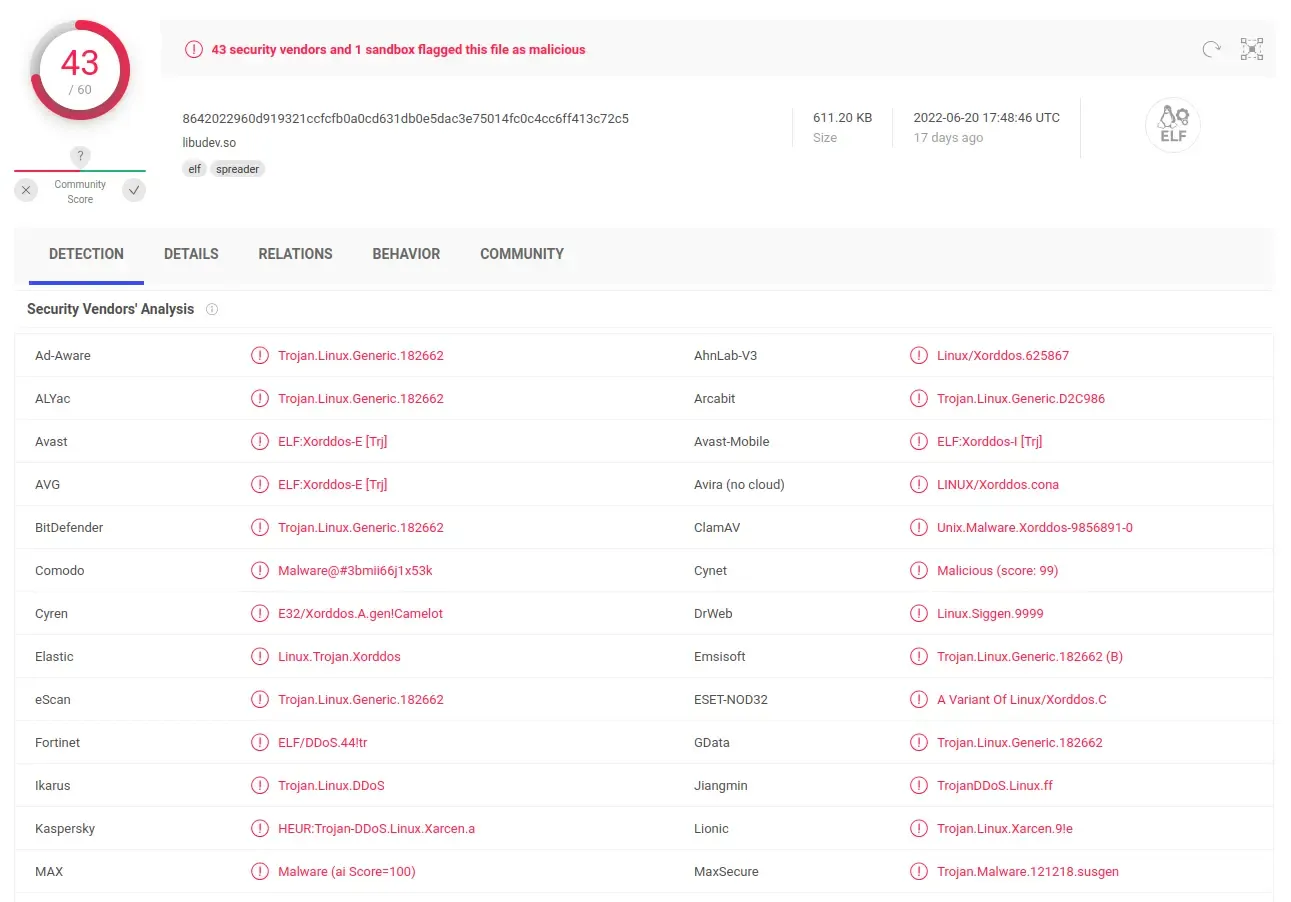The height and width of the screenshot is (902, 1291).
Task: Open the DETAILS tab
Action: tap(191, 254)
